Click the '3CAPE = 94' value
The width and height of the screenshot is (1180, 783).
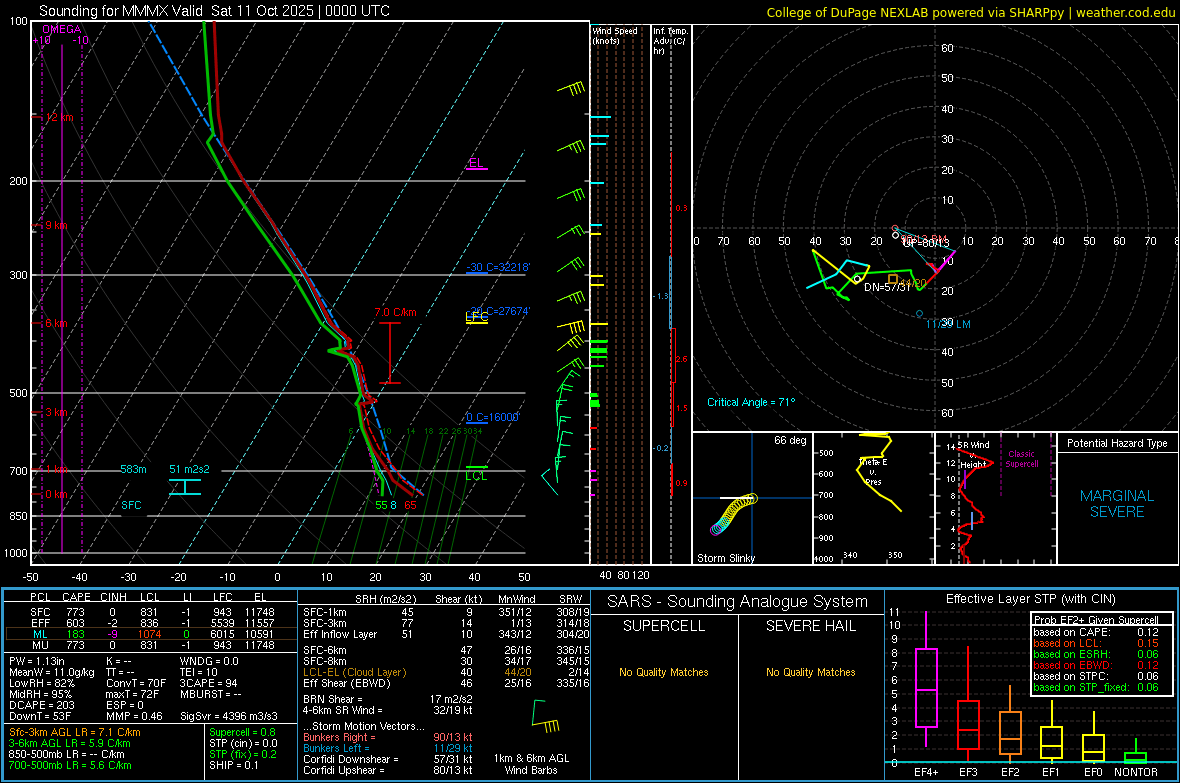tap(208, 683)
